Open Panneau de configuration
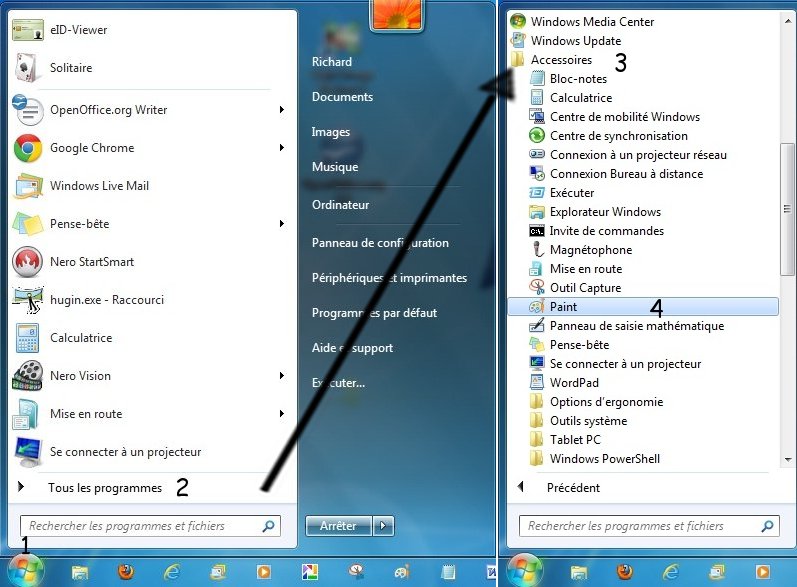The width and height of the screenshot is (797, 587). coord(380,243)
